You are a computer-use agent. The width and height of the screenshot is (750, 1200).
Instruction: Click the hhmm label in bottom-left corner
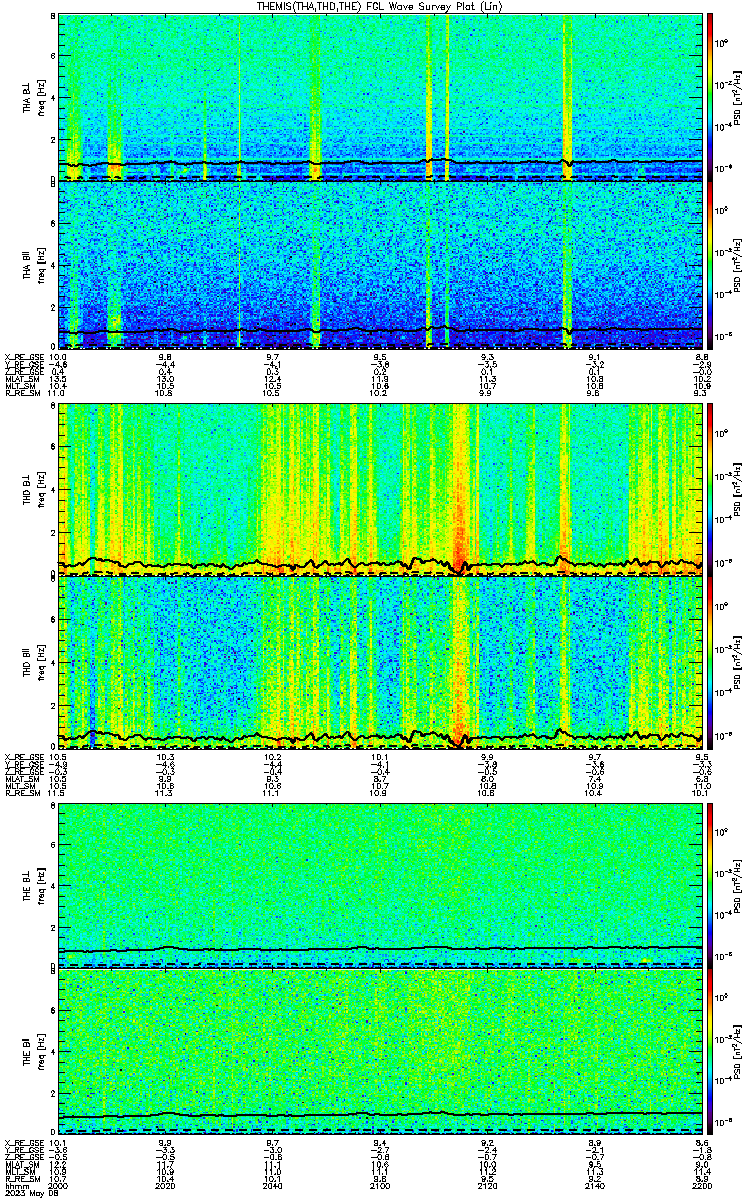(x=15, y=1186)
